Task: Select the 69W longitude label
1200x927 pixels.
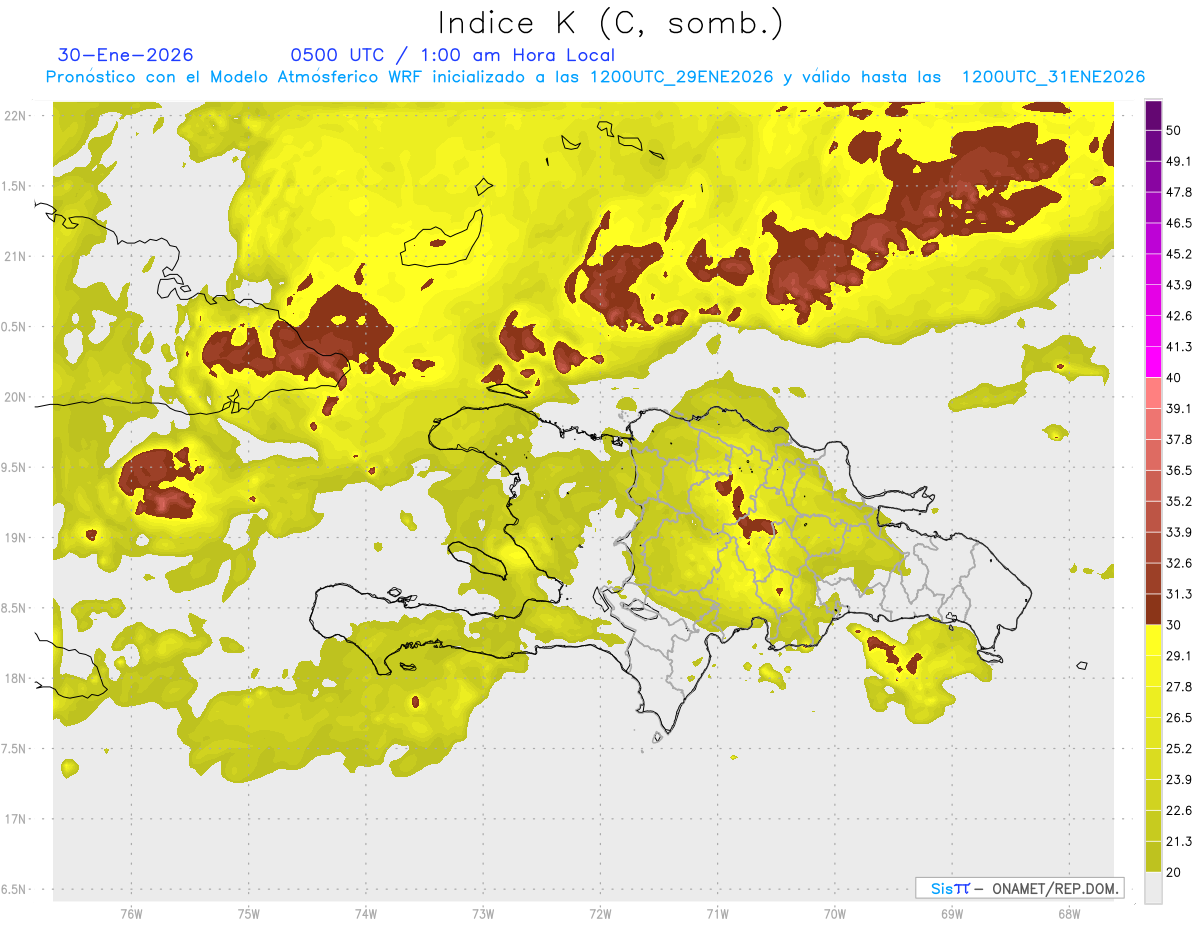Action: (952, 913)
